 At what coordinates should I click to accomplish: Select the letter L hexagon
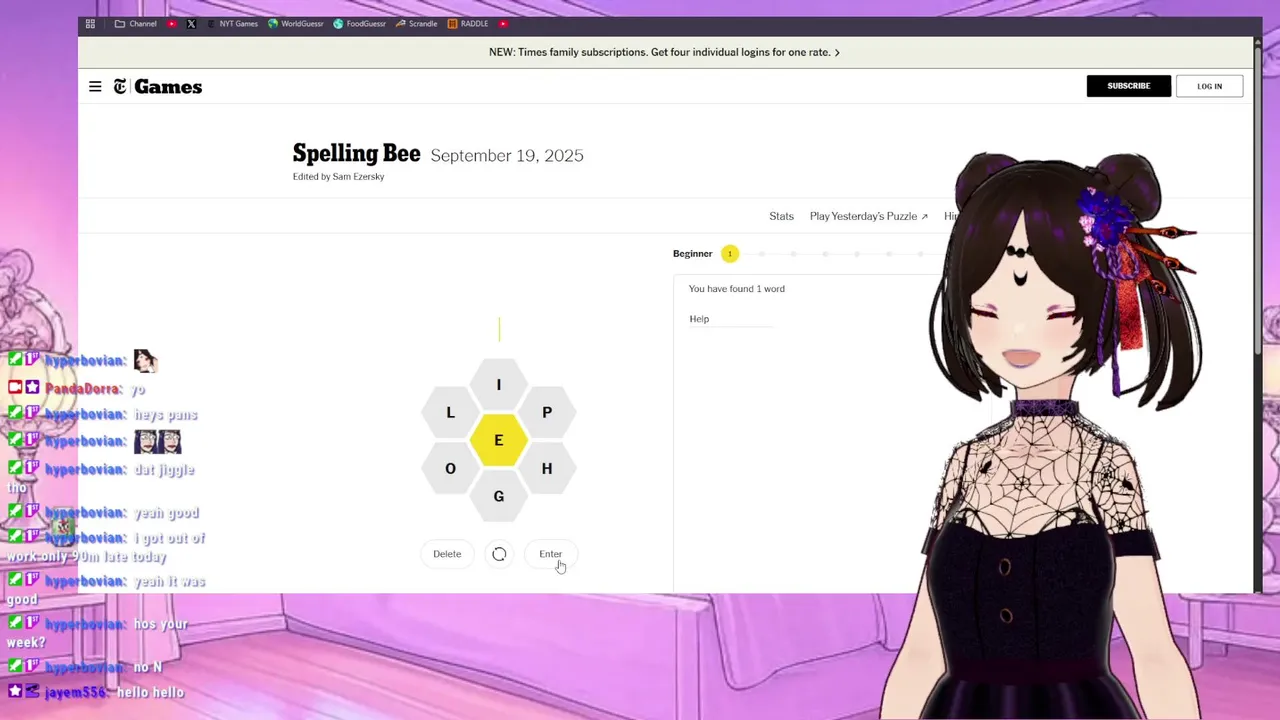(450, 413)
